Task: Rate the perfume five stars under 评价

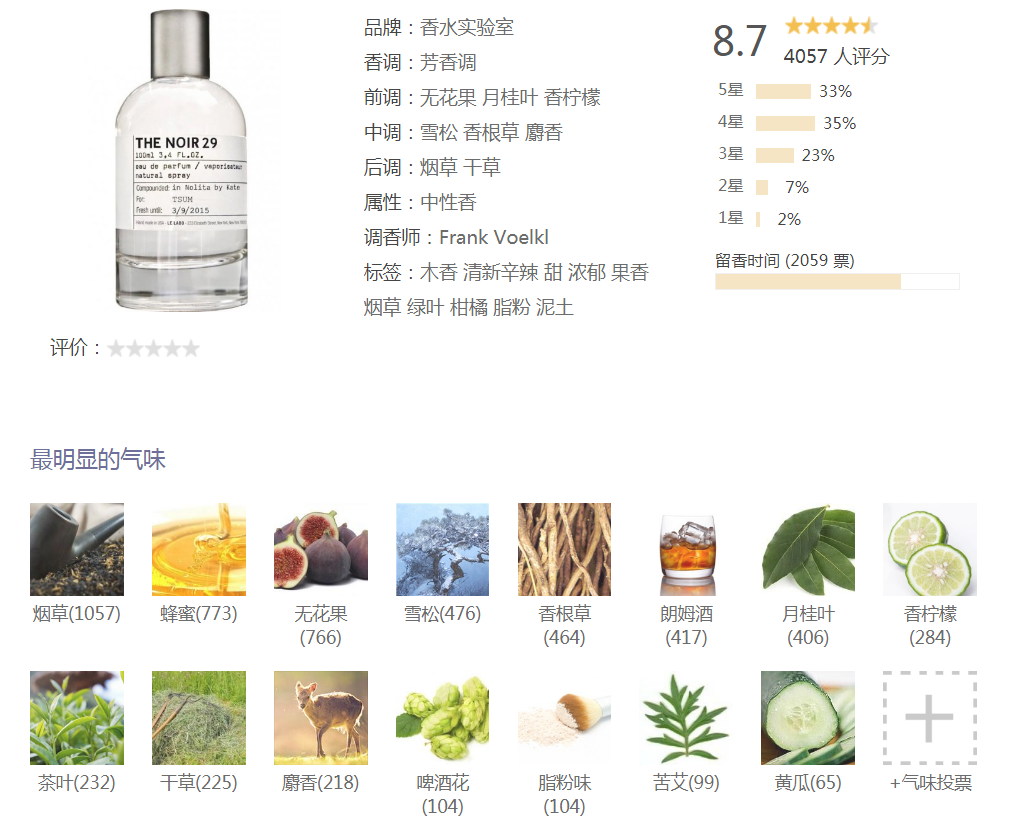Action: 191,349
